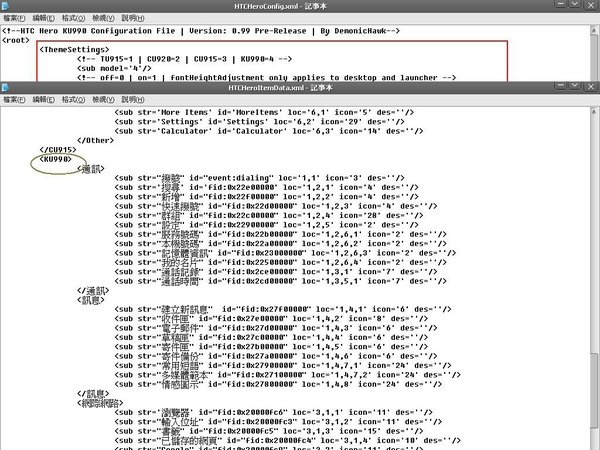Click the </Other> closing tag
Screen dimensions: 600x450
[x=95, y=140]
